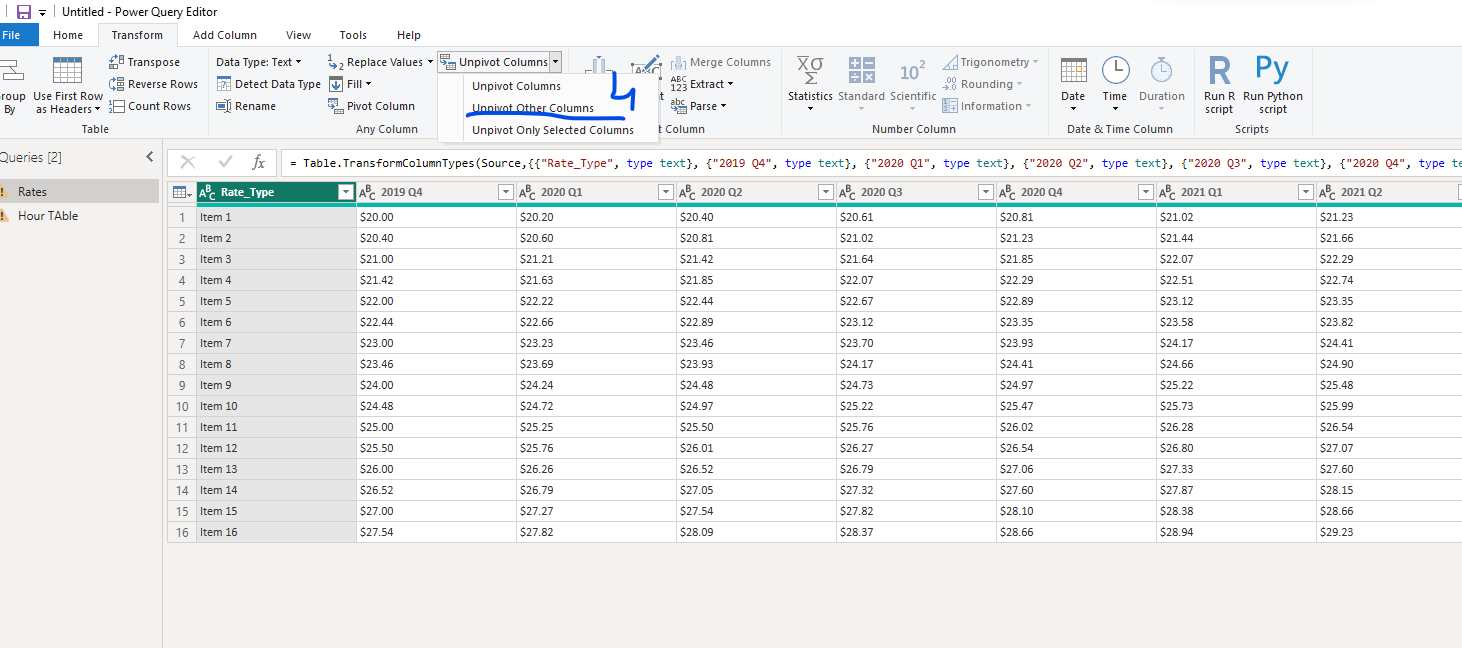Click the Rename column button
The image size is (1462, 648).
coord(247,106)
